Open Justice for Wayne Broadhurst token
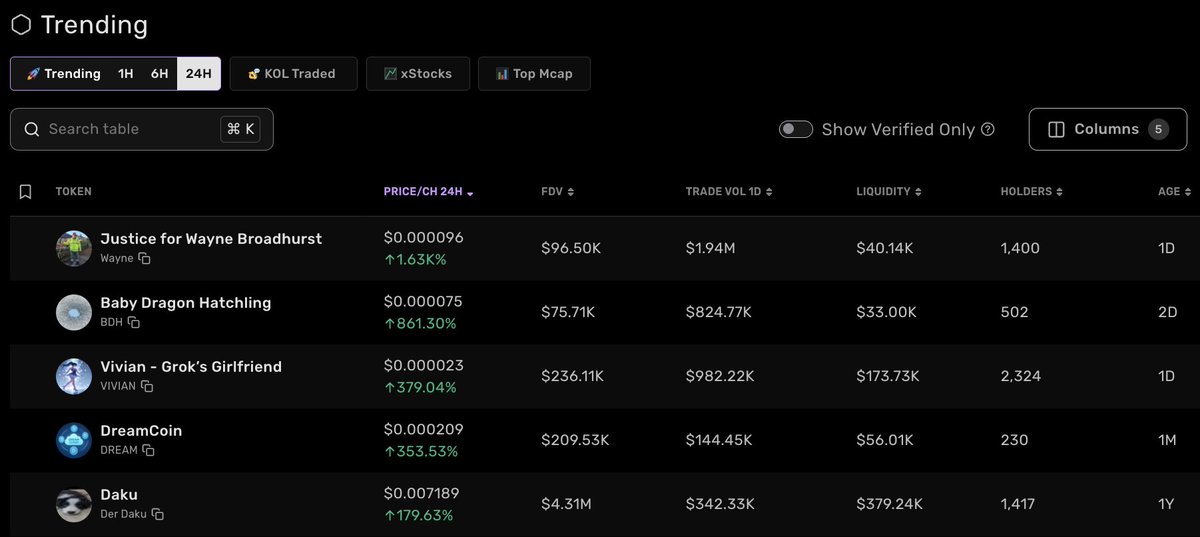This screenshot has height=537, width=1200. (211, 239)
